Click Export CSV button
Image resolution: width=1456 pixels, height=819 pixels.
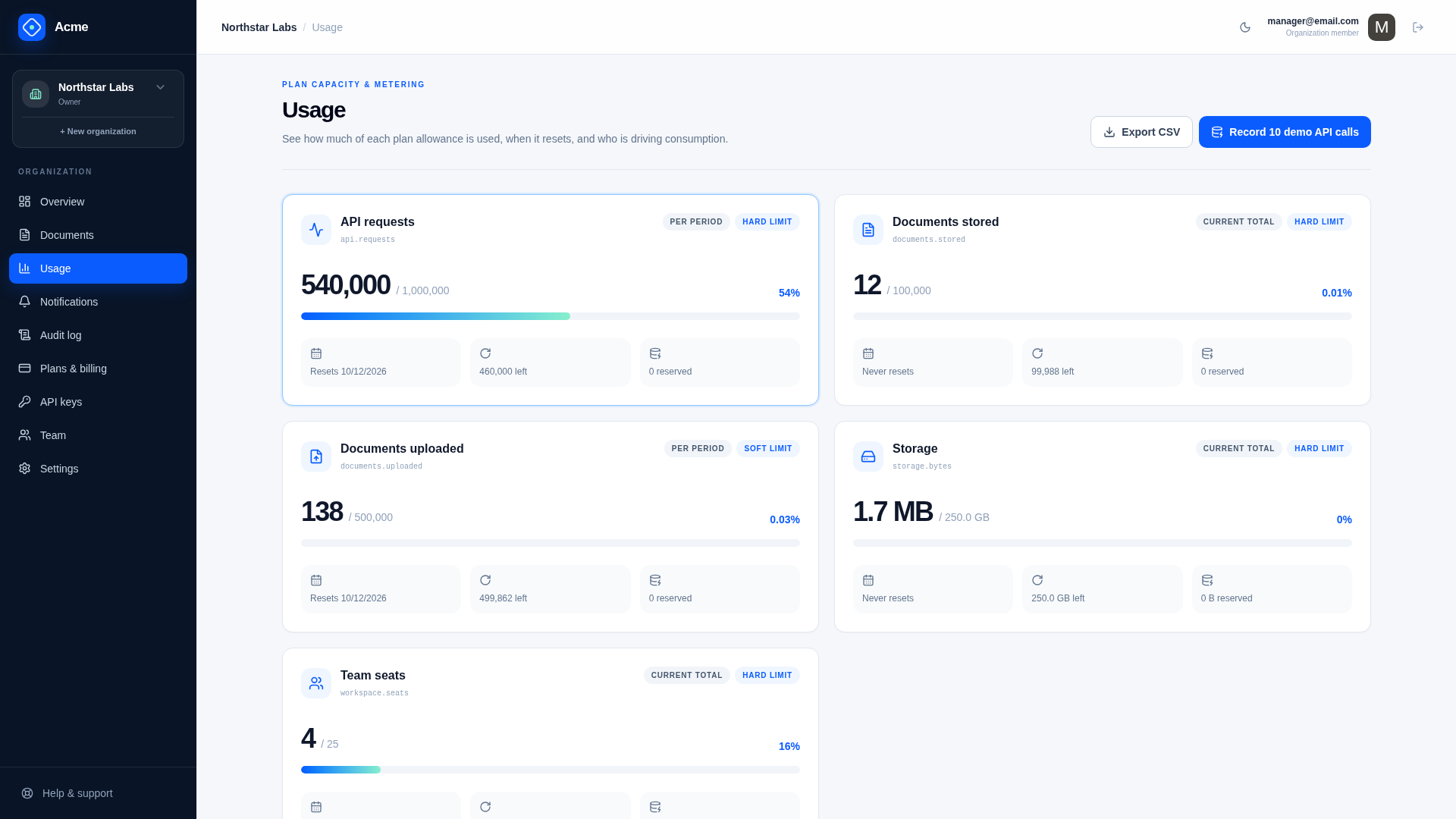click(x=1141, y=132)
